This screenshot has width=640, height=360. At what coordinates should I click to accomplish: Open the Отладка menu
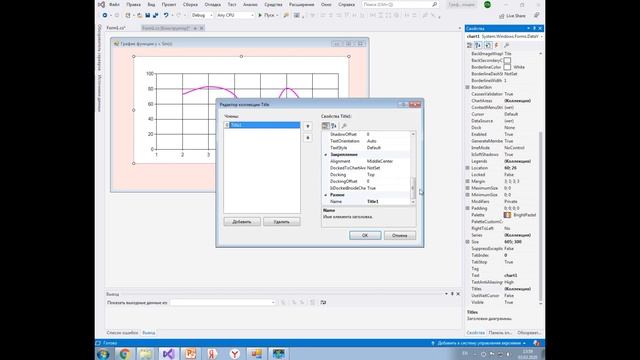pos(212,4)
